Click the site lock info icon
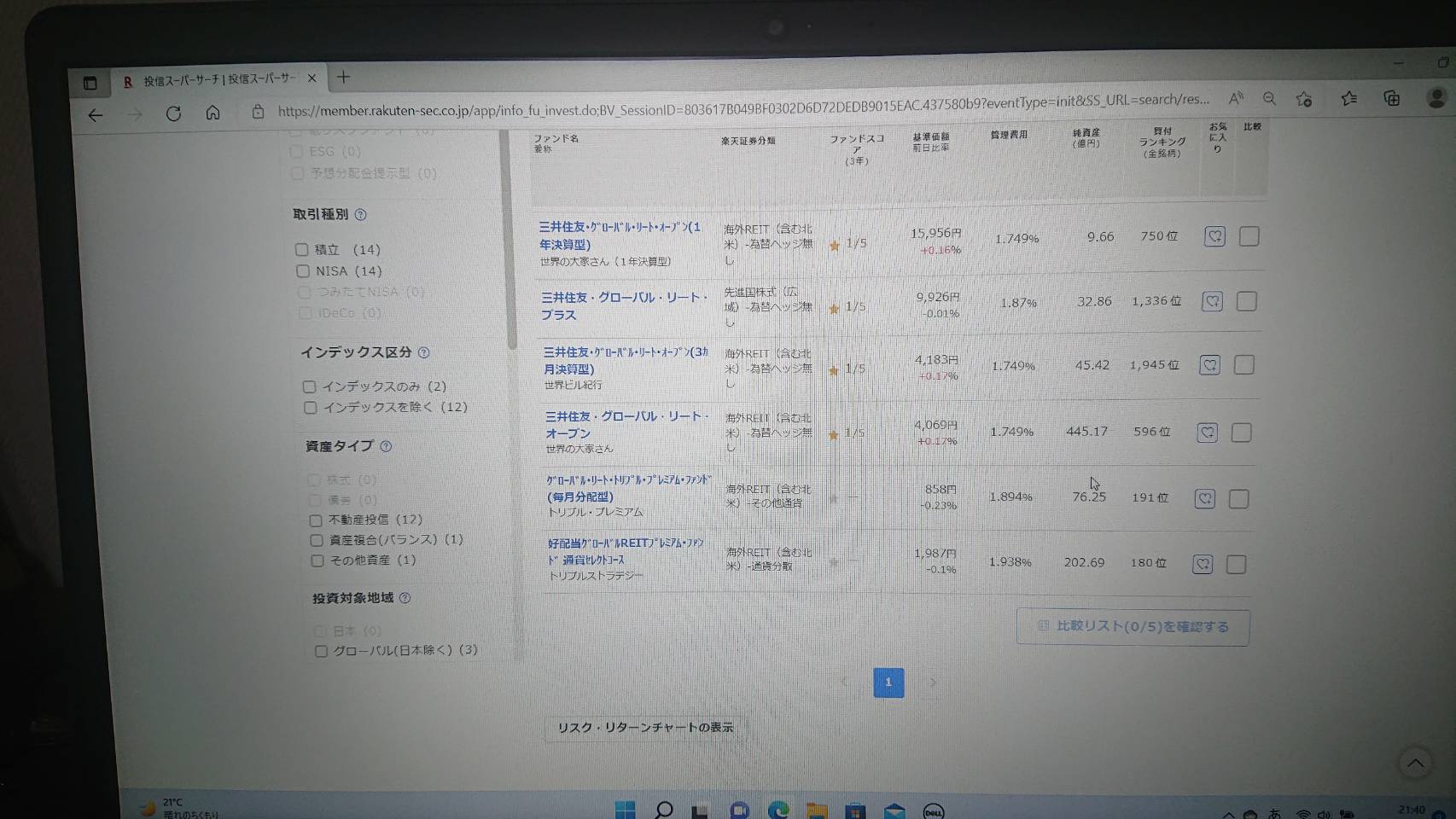 pos(257,112)
